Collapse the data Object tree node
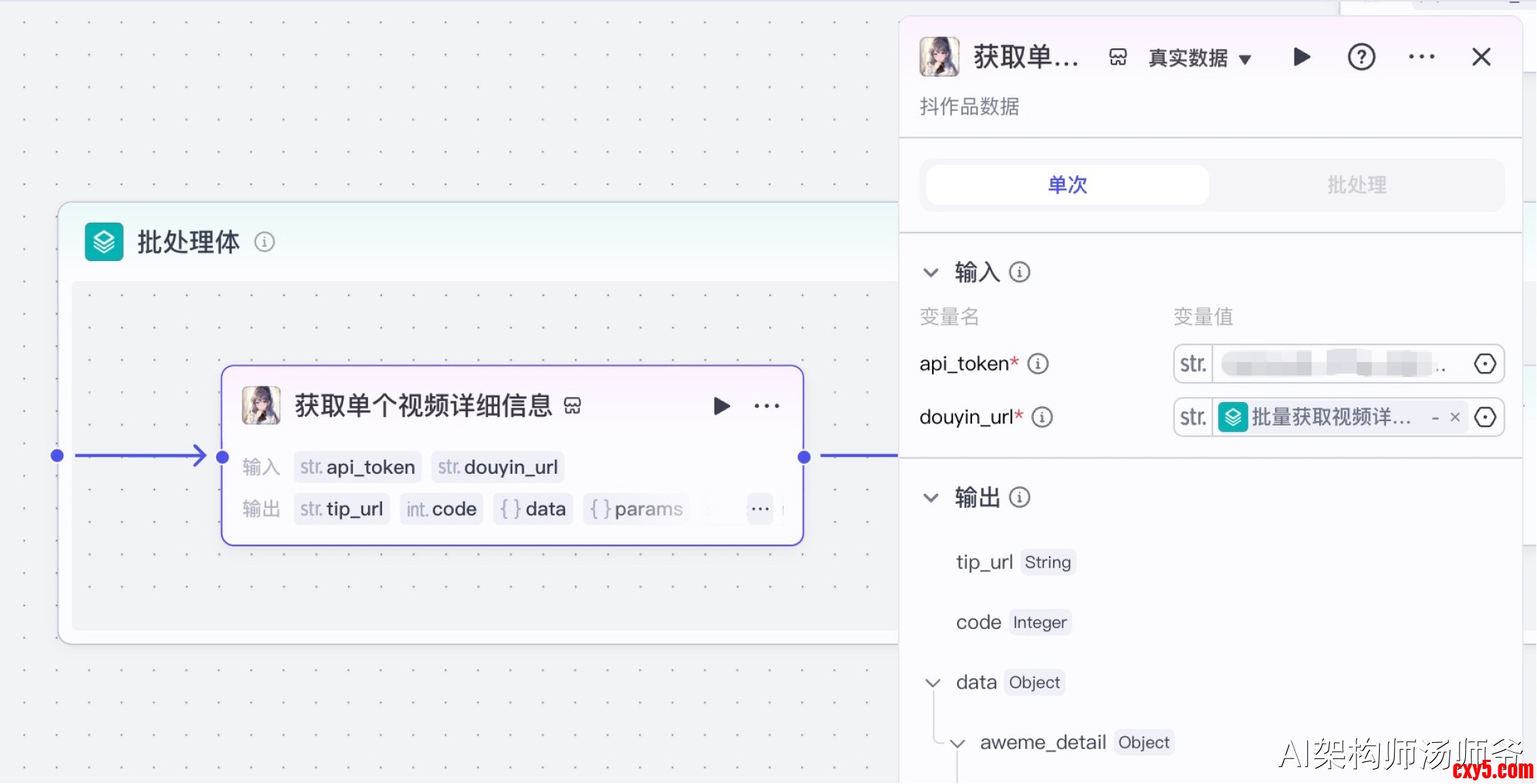Viewport: 1537px width, 784px height. pyautogui.click(x=933, y=683)
